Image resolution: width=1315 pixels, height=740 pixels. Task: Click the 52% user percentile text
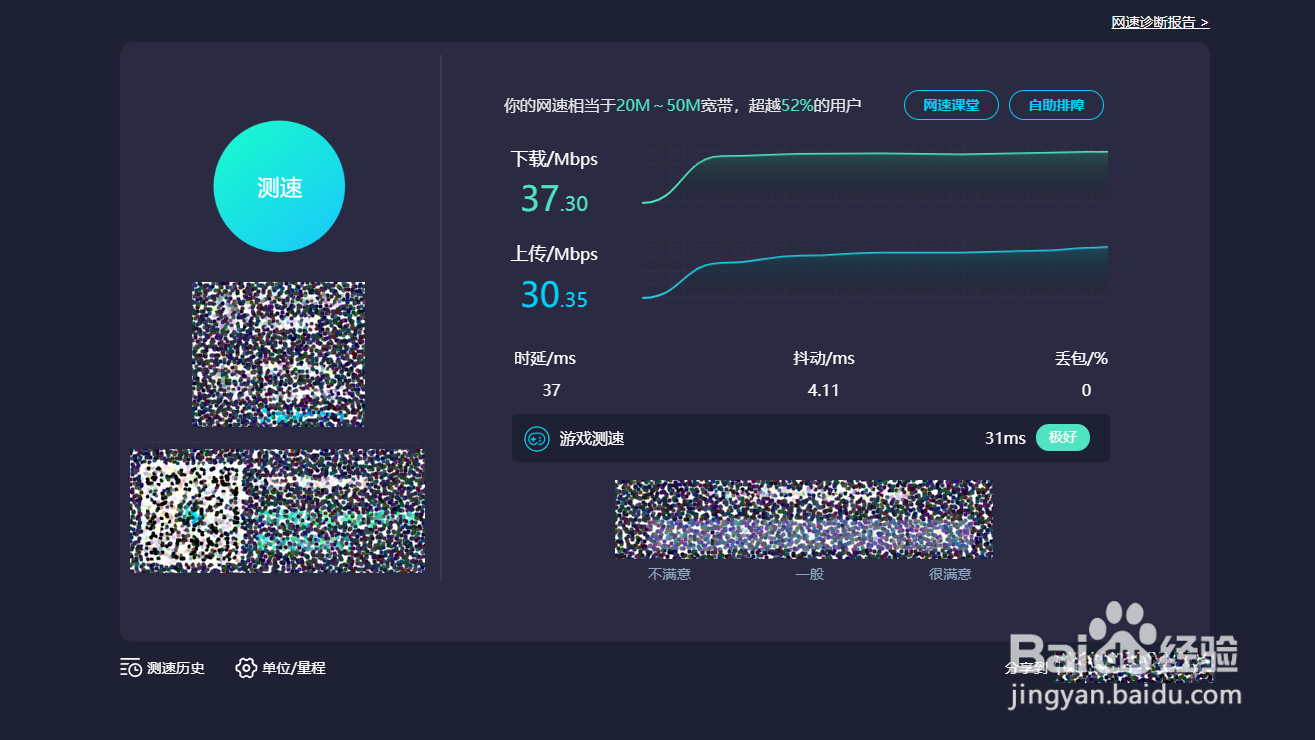[797, 105]
